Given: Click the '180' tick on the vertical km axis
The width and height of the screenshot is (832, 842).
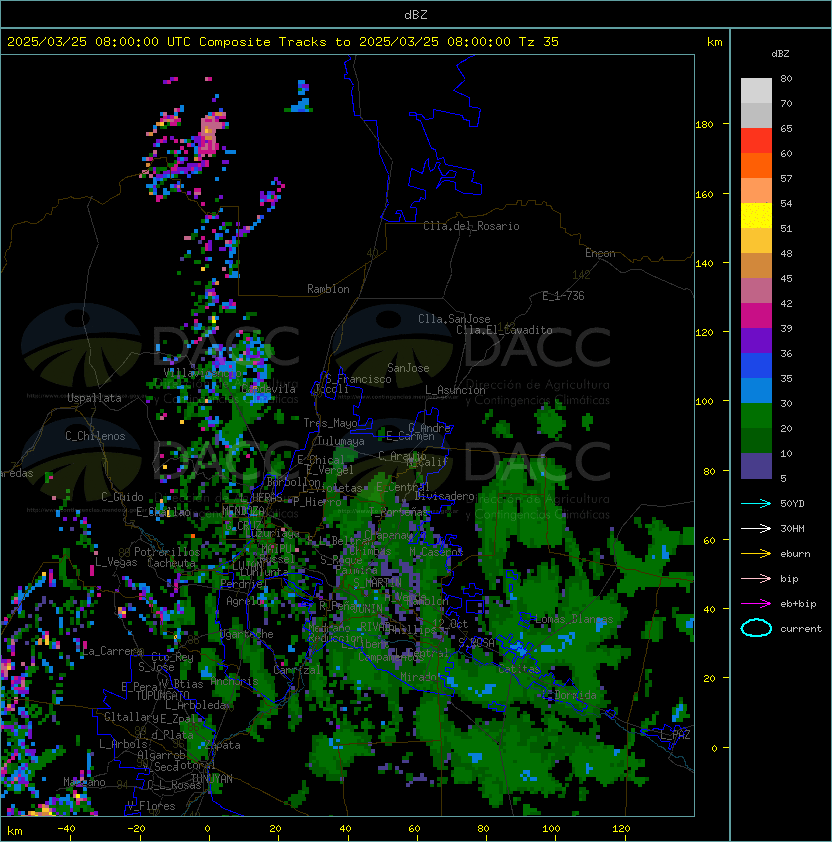Looking at the screenshot, I should pos(704,125).
